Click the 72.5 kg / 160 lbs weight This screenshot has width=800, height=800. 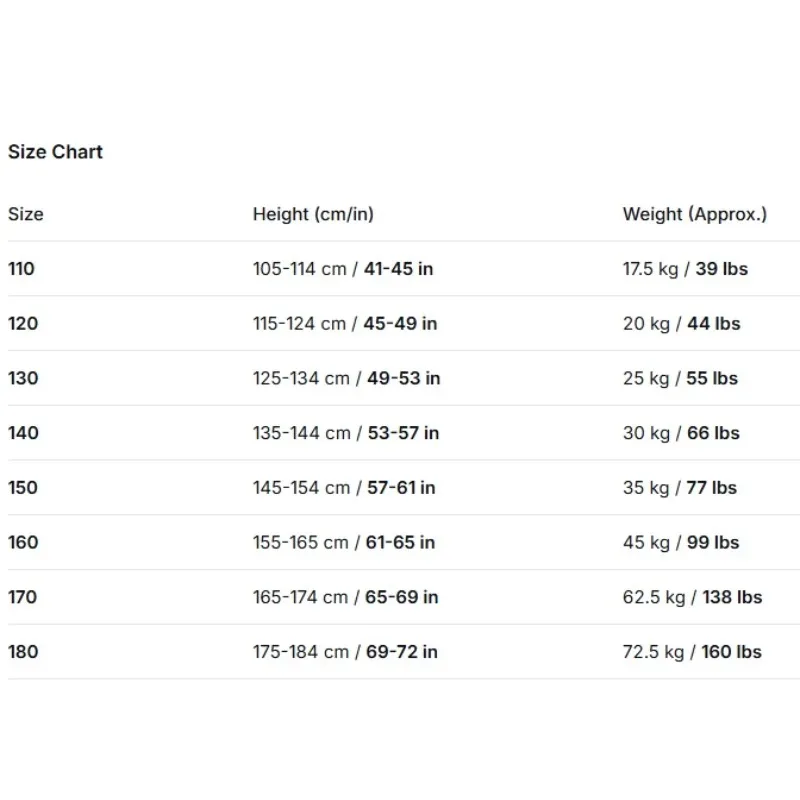(x=692, y=652)
